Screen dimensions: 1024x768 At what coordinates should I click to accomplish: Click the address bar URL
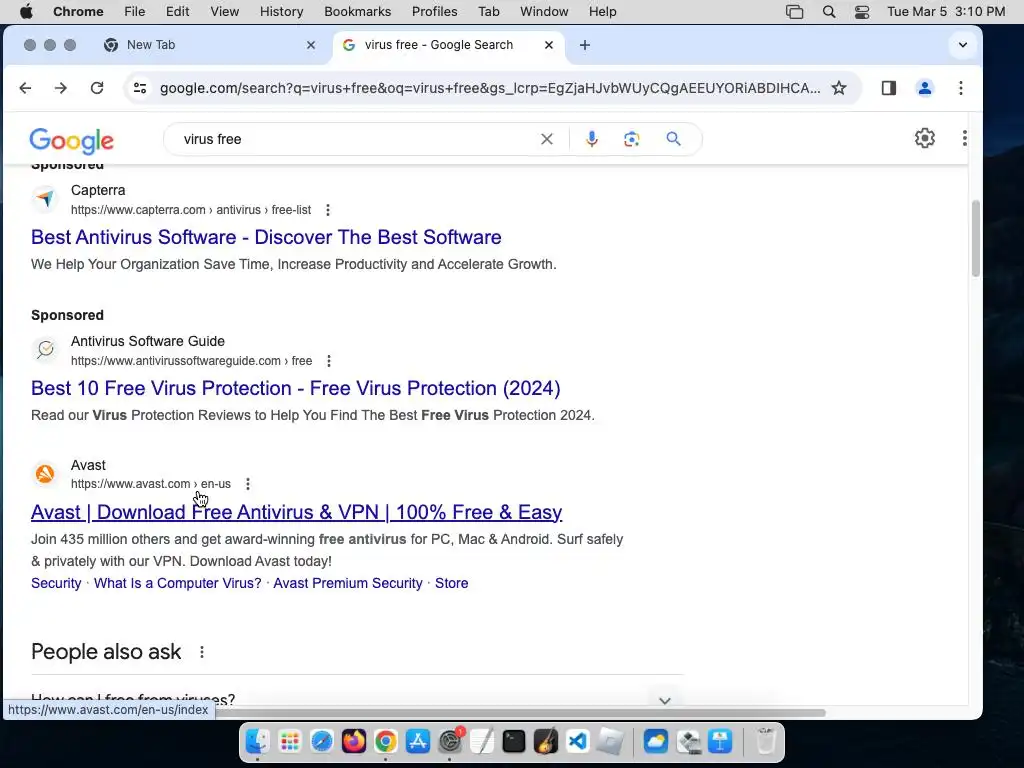(x=490, y=88)
